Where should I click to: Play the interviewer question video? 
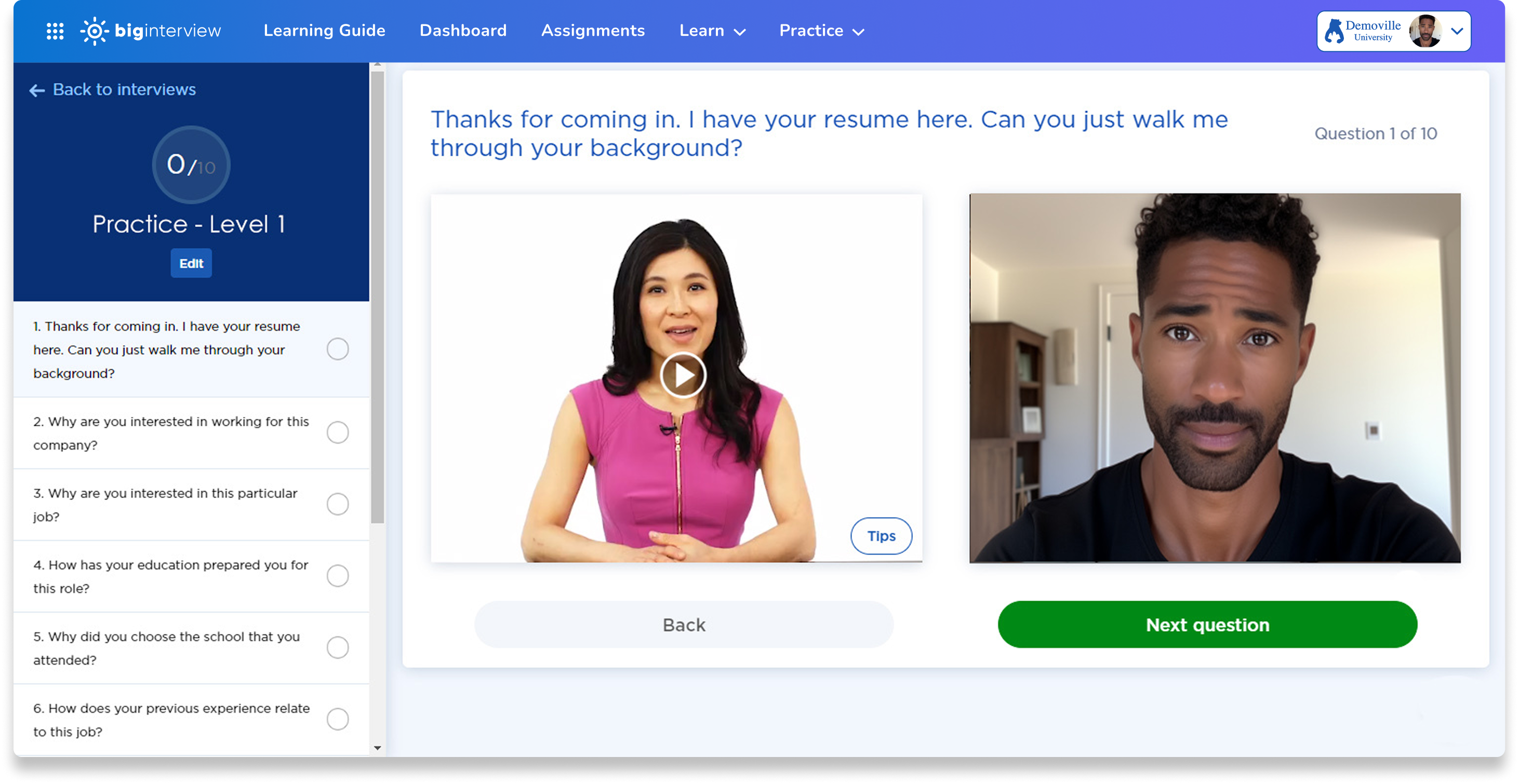tap(682, 375)
